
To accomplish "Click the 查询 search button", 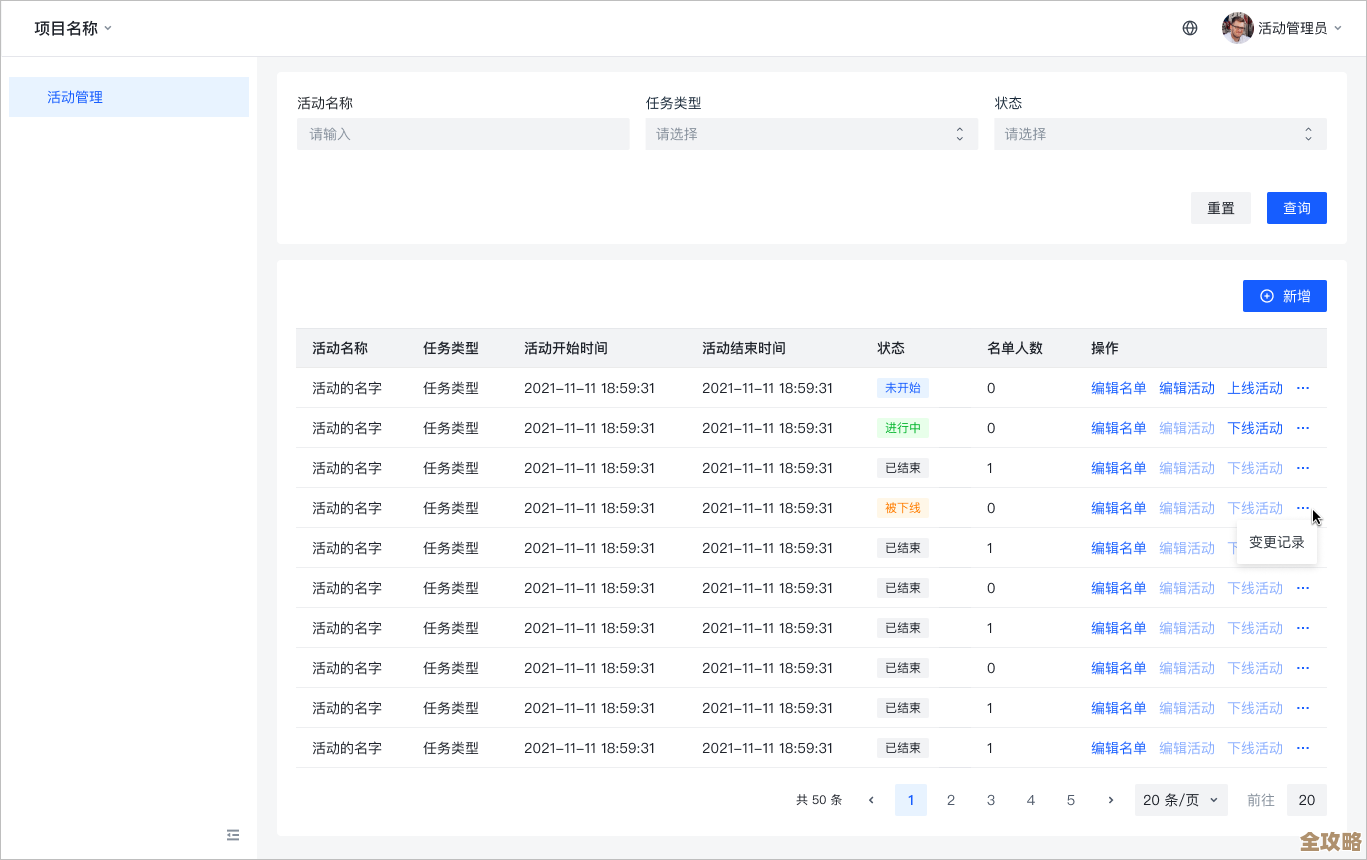I will (1296, 207).
